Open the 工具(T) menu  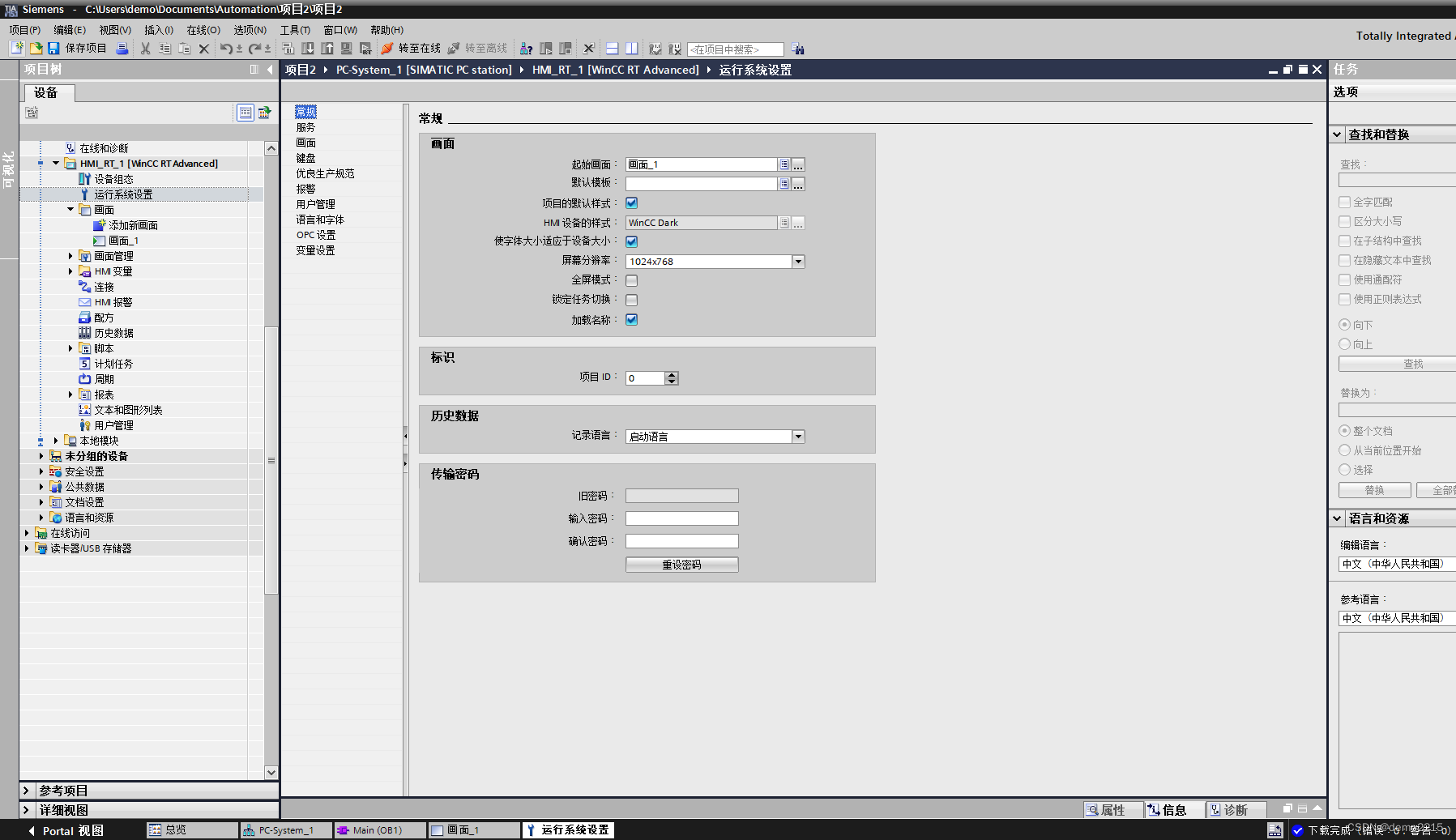[x=294, y=30]
